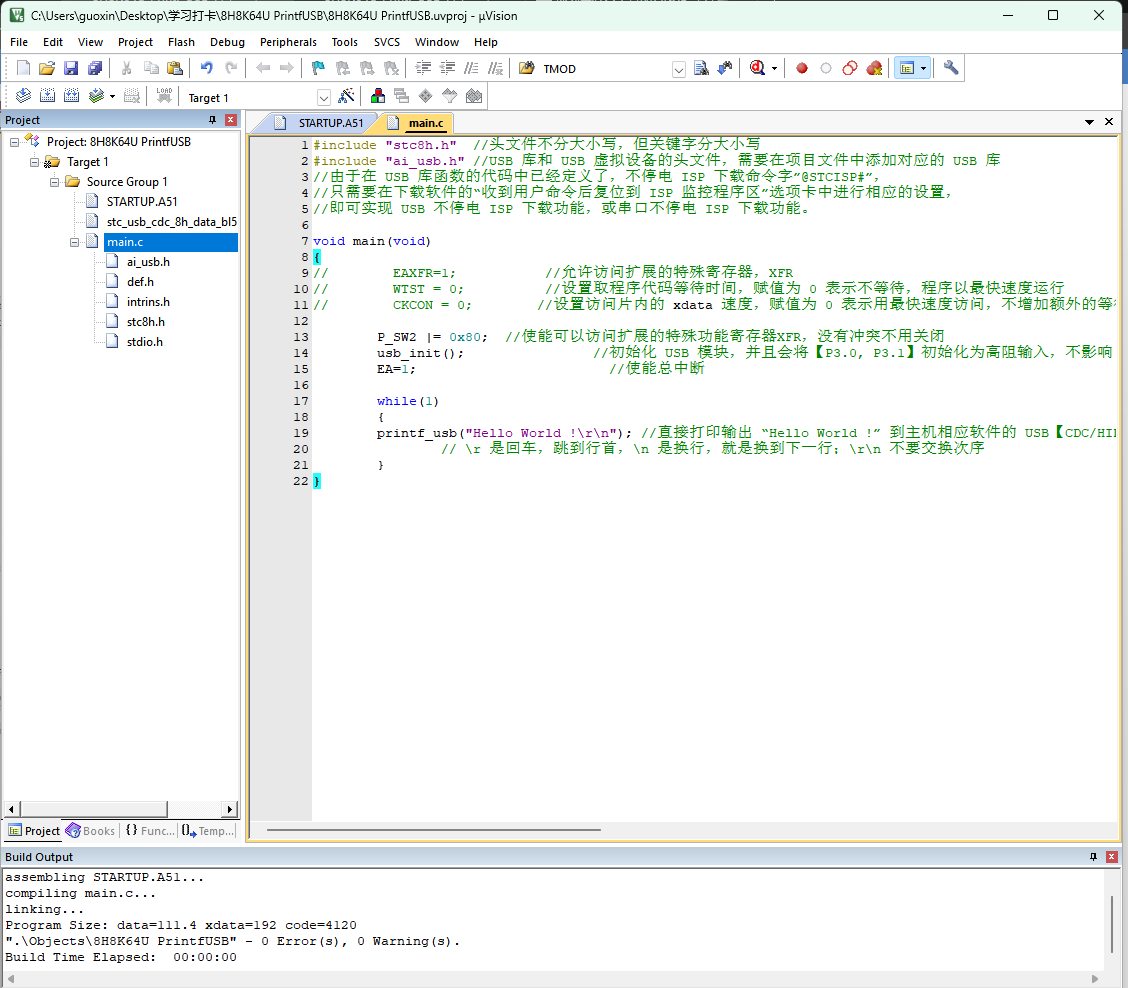The image size is (1128, 988).
Task: Toggle pin on Project panel
Action: [212, 120]
